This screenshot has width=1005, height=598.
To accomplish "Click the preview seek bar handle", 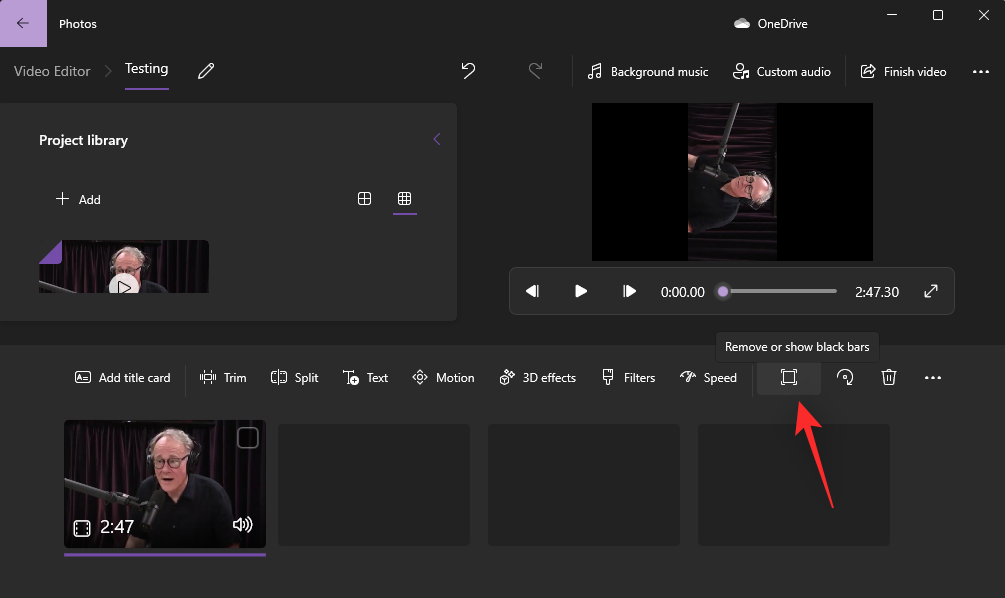I will coord(723,291).
